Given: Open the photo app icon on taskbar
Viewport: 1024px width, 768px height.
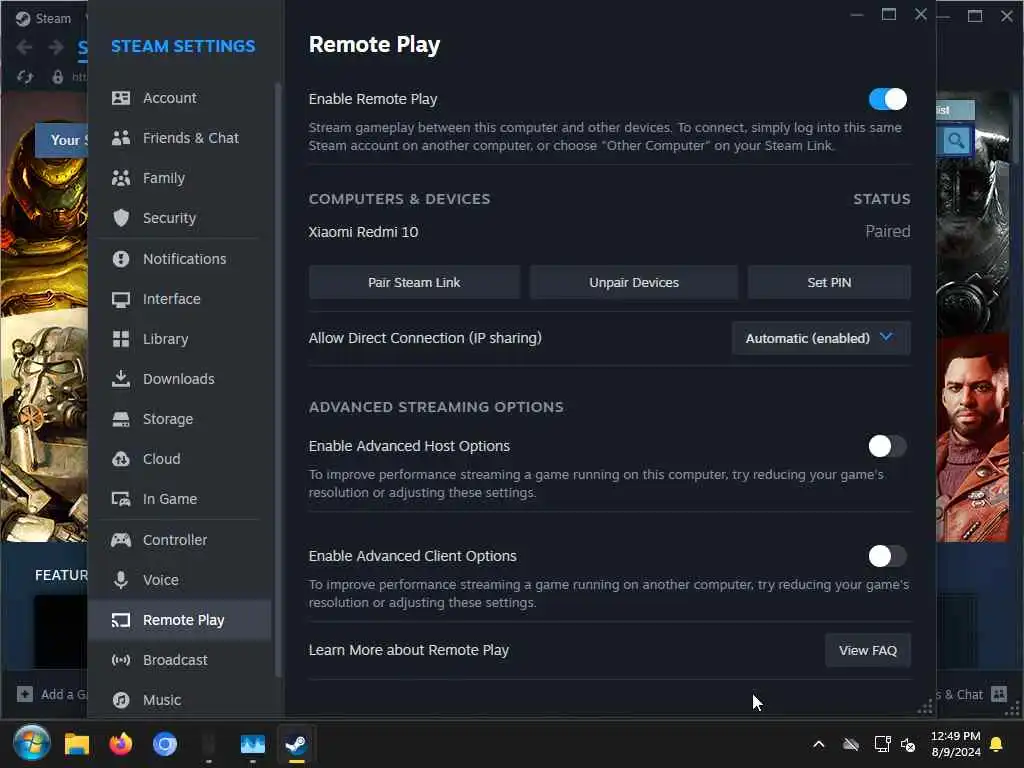Looking at the screenshot, I should point(253,744).
